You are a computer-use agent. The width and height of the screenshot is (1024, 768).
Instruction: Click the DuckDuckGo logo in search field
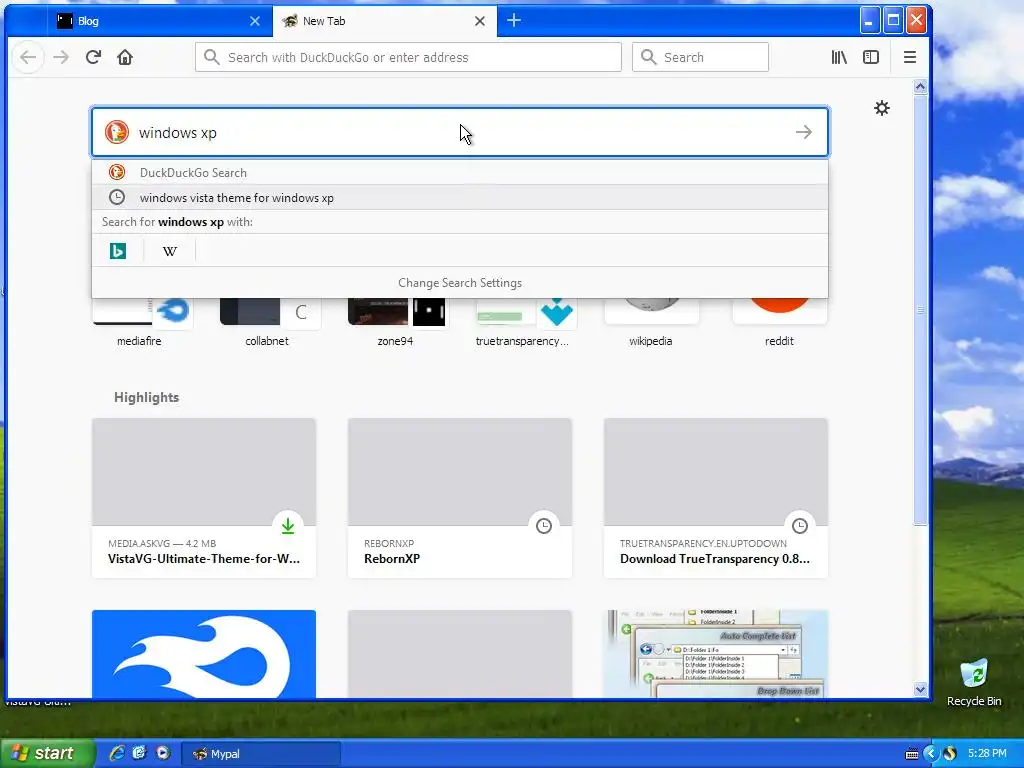pyautogui.click(x=117, y=132)
